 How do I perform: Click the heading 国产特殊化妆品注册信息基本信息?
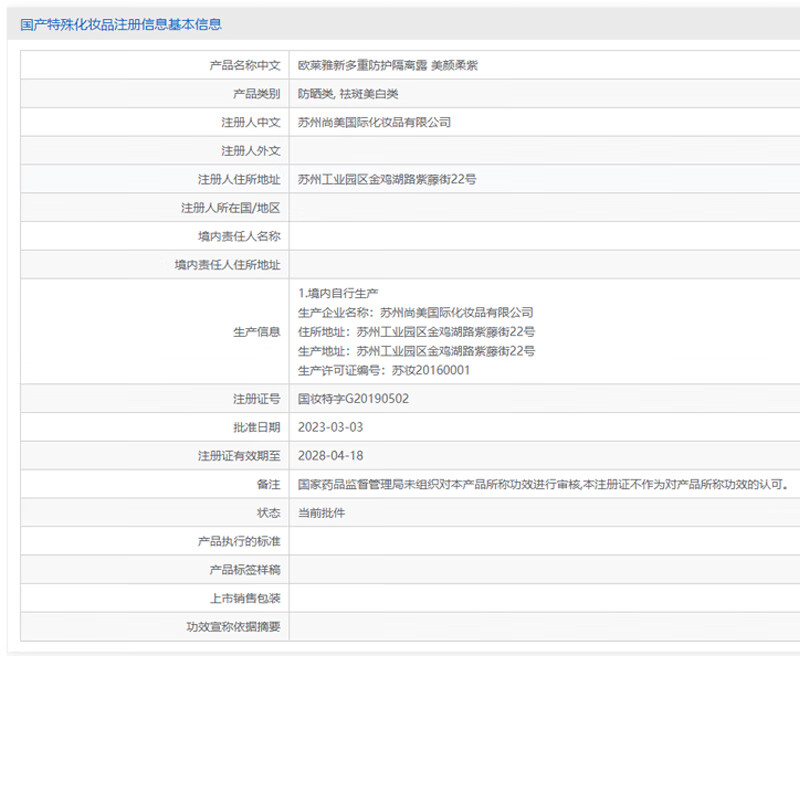pyautogui.click(x=121, y=24)
